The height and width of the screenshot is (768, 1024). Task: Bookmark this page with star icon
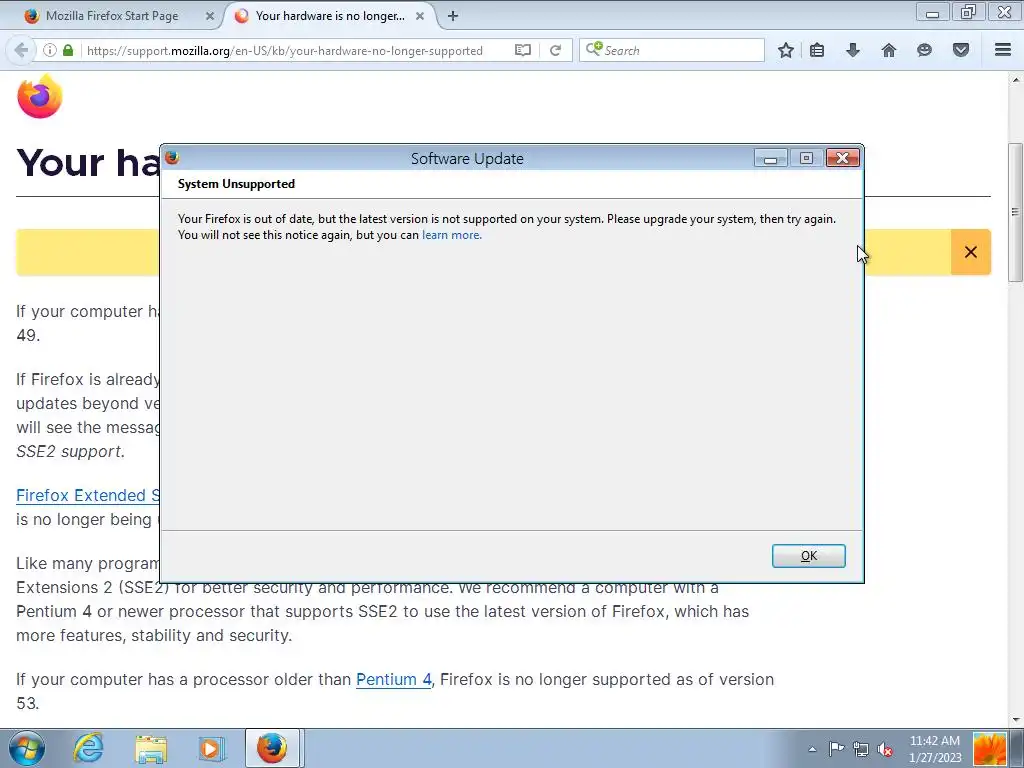tap(786, 50)
